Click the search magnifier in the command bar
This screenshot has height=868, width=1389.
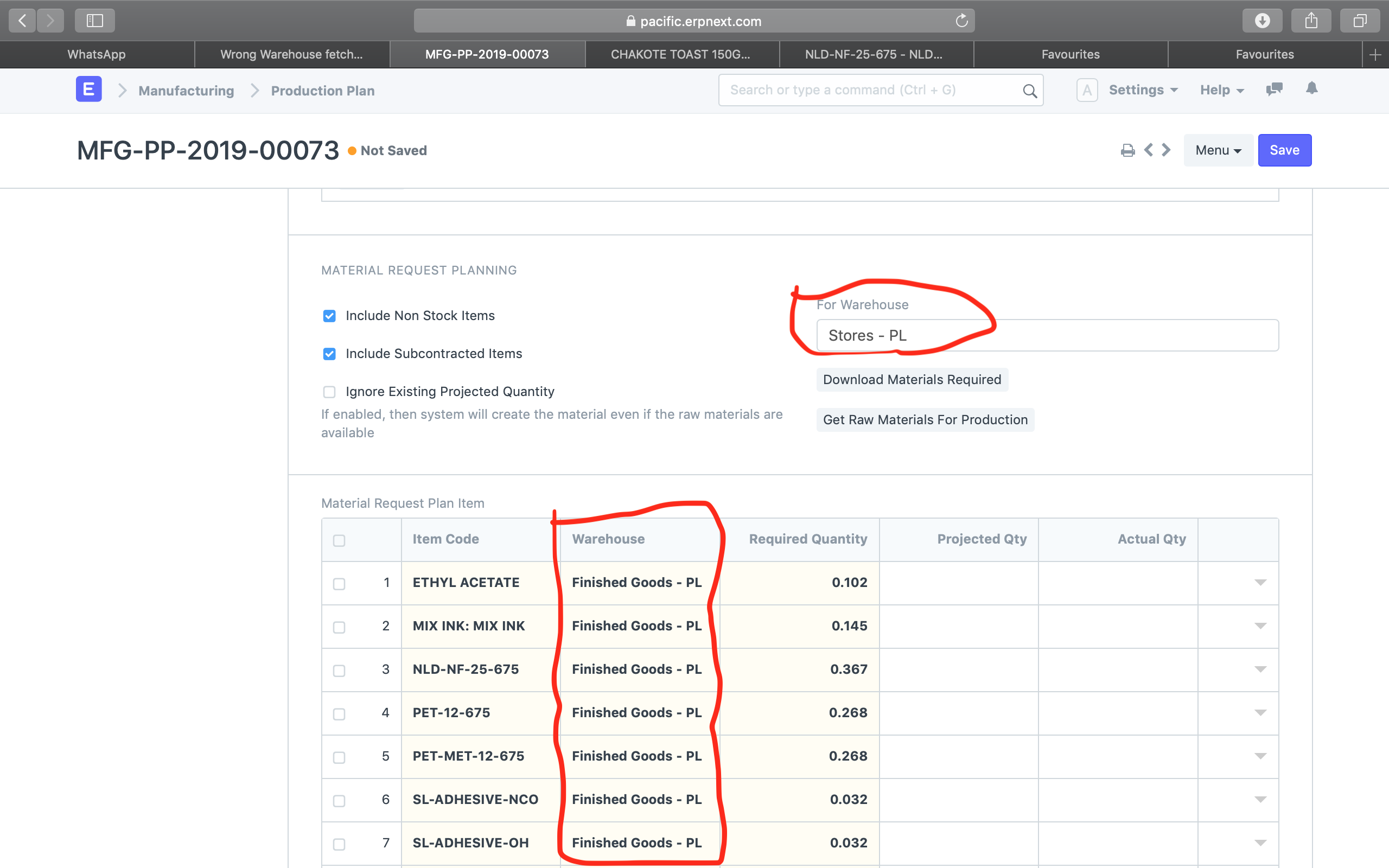[1029, 90]
